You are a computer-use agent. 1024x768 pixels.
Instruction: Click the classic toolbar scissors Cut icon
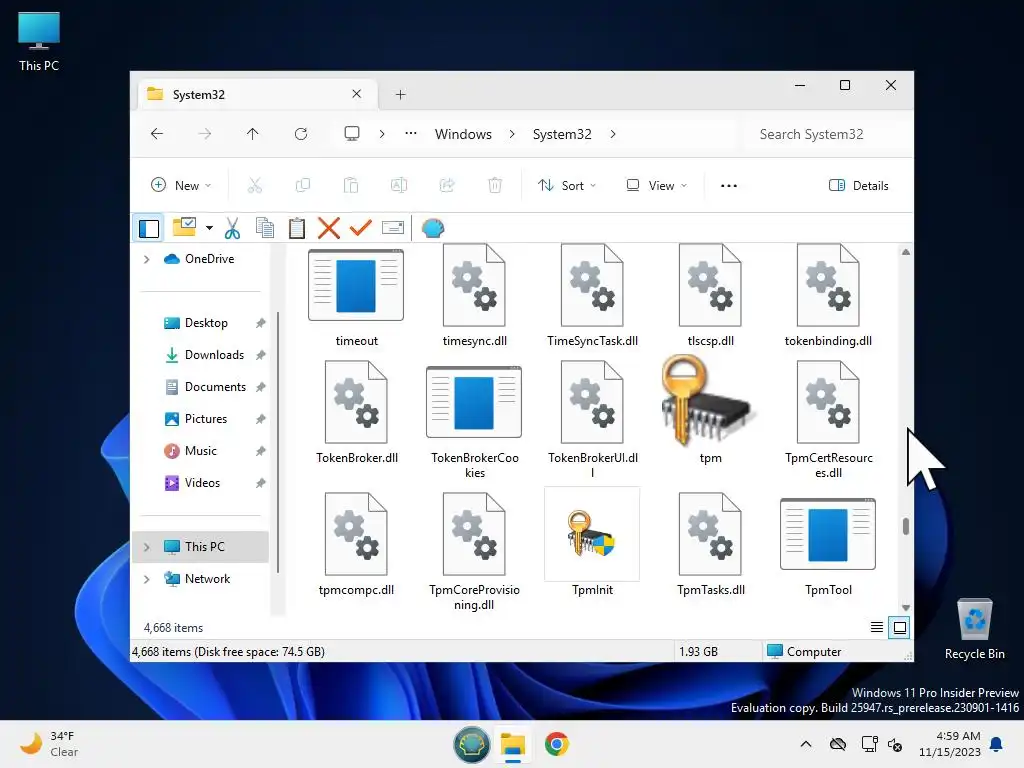tap(232, 228)
